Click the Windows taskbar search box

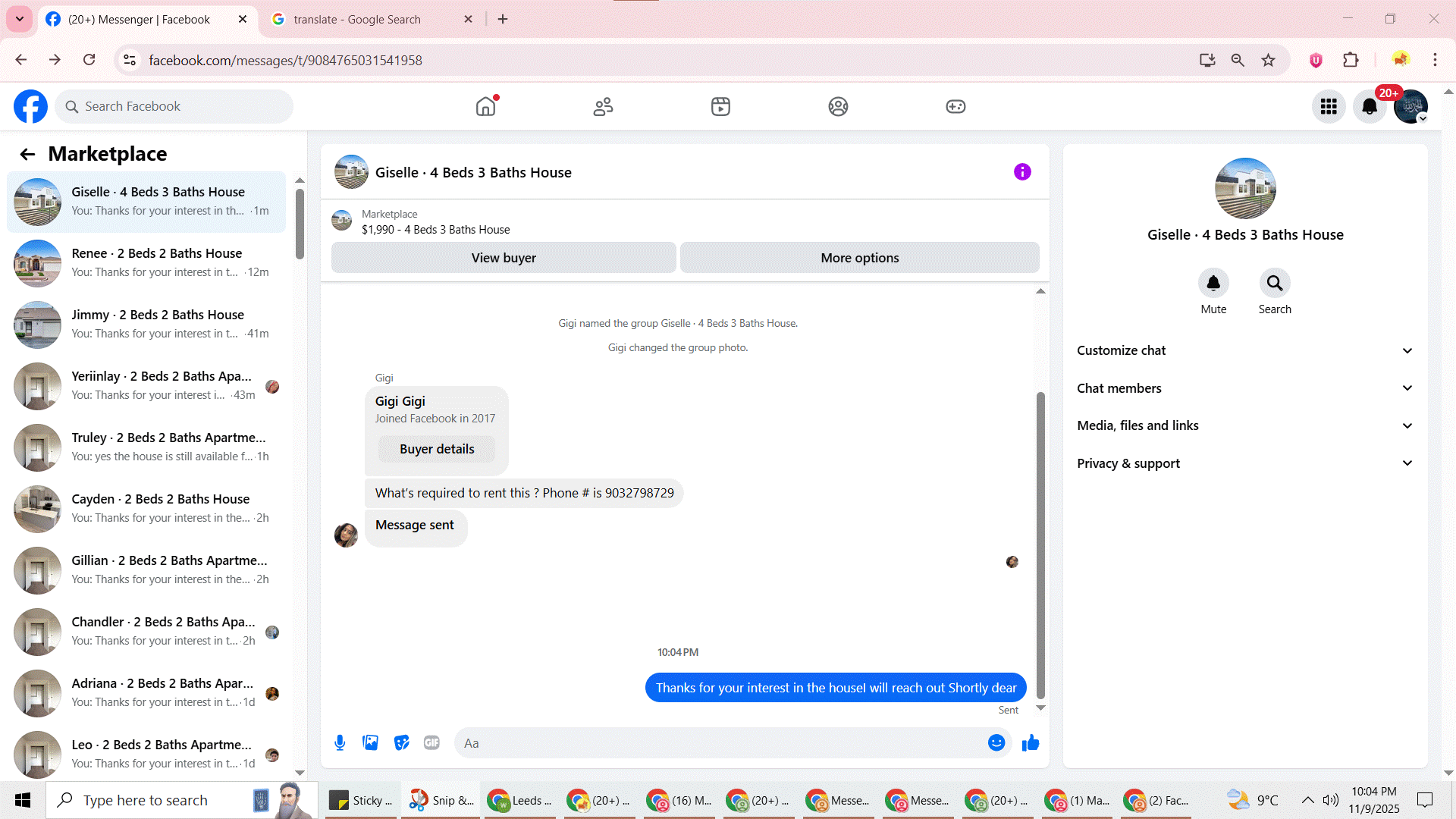click(x=180, y=800)
